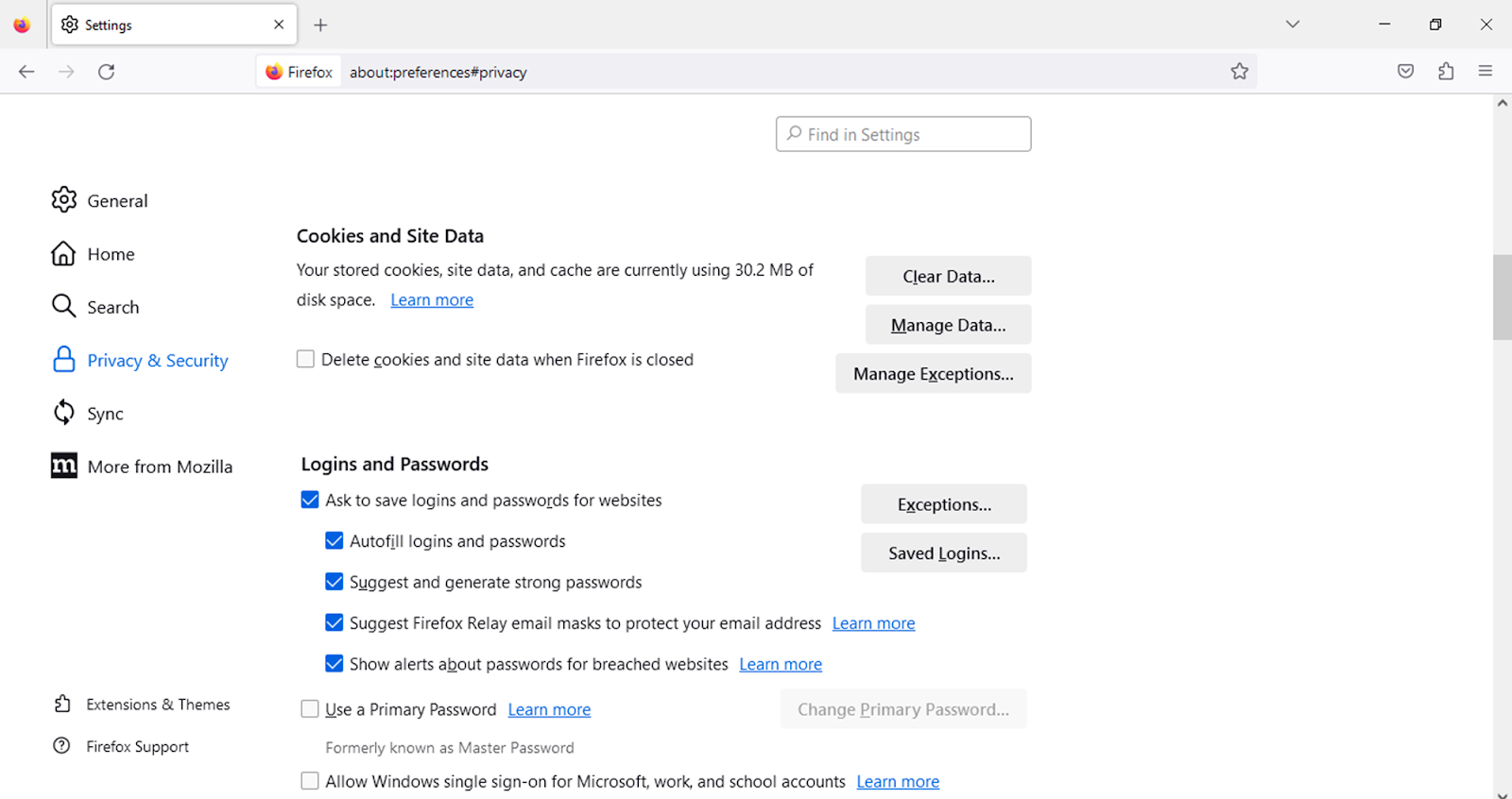Click scrollbar up arrow at top
This screenshot has height=799, width=1512.
click(x=1502, y=103)
